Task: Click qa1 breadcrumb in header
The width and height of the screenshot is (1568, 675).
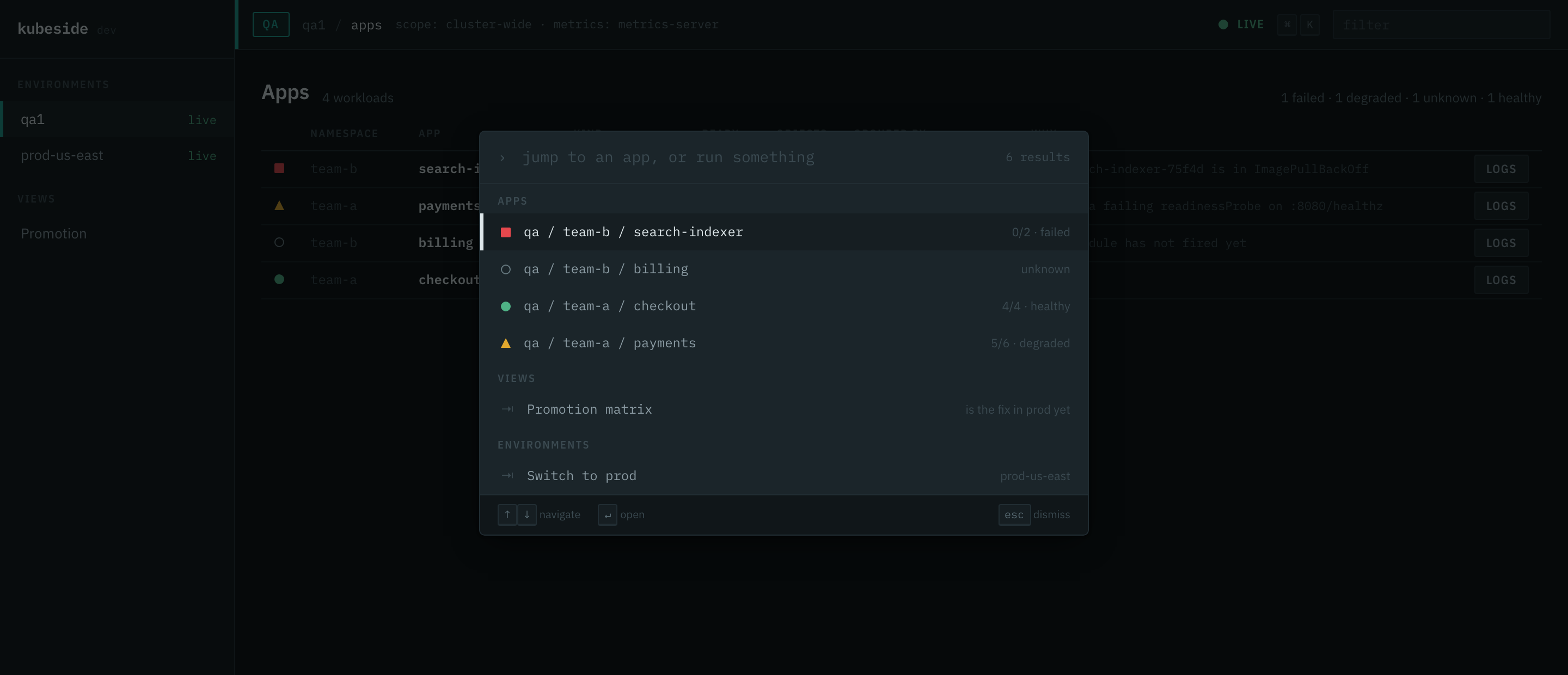Action: pos(314,25)
